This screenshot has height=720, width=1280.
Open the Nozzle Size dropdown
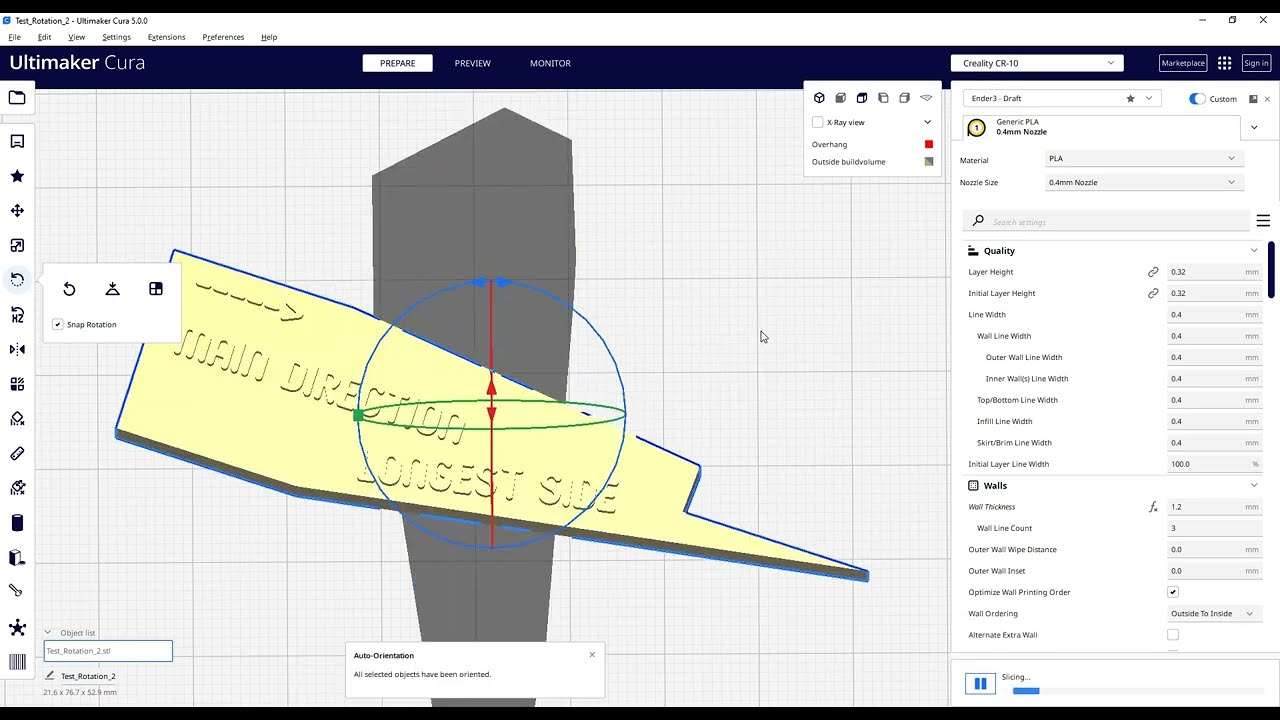click(x=1142, y=183)
